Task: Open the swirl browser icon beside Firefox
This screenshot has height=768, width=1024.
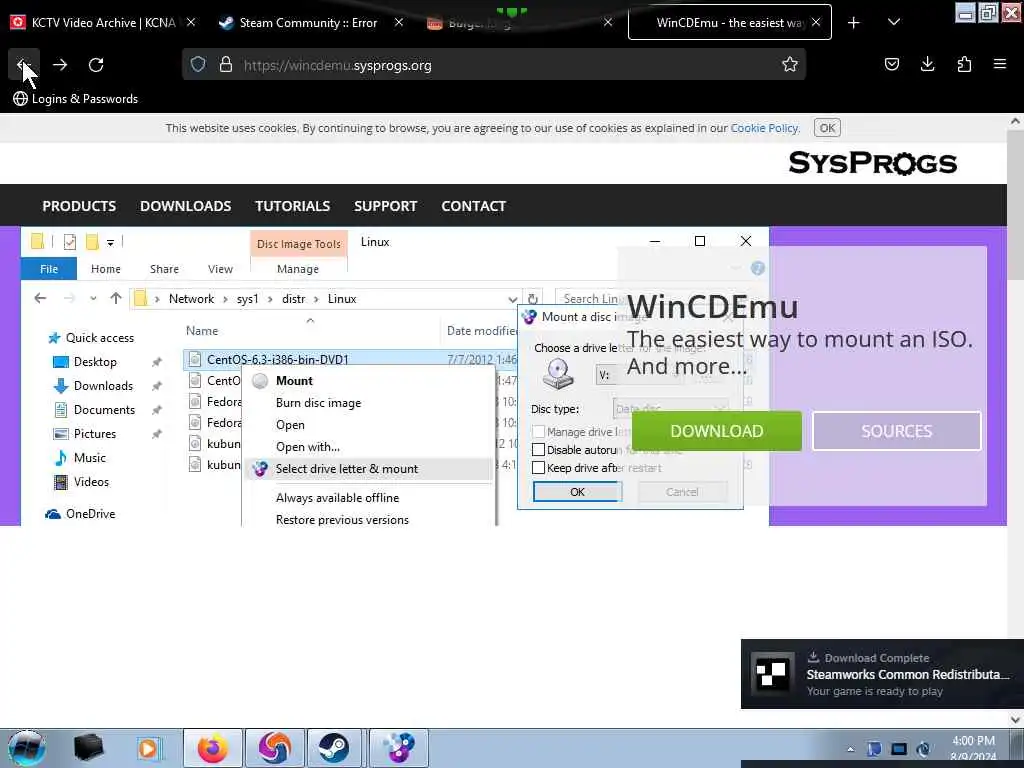Action: pyautogui.click(x=274, y=748)
